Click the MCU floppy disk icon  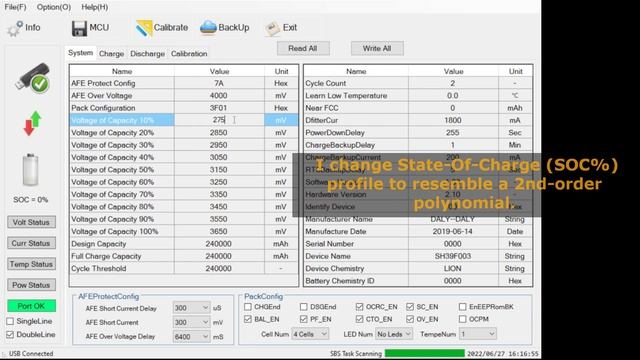coord(79,28)
